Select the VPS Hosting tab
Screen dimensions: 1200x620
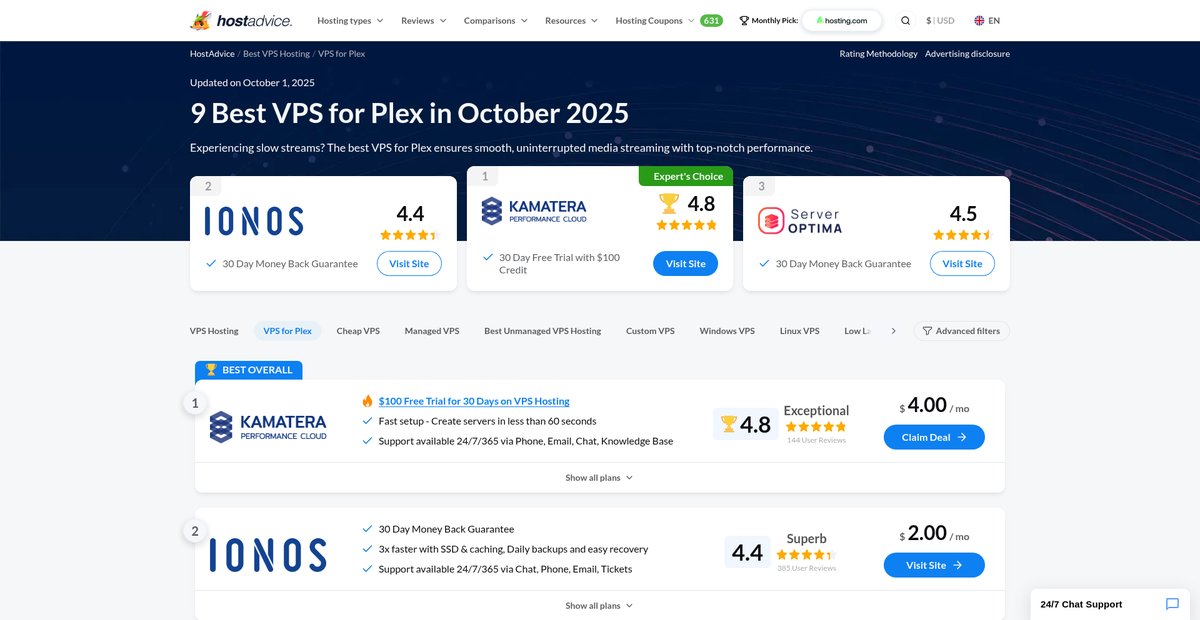214,331
